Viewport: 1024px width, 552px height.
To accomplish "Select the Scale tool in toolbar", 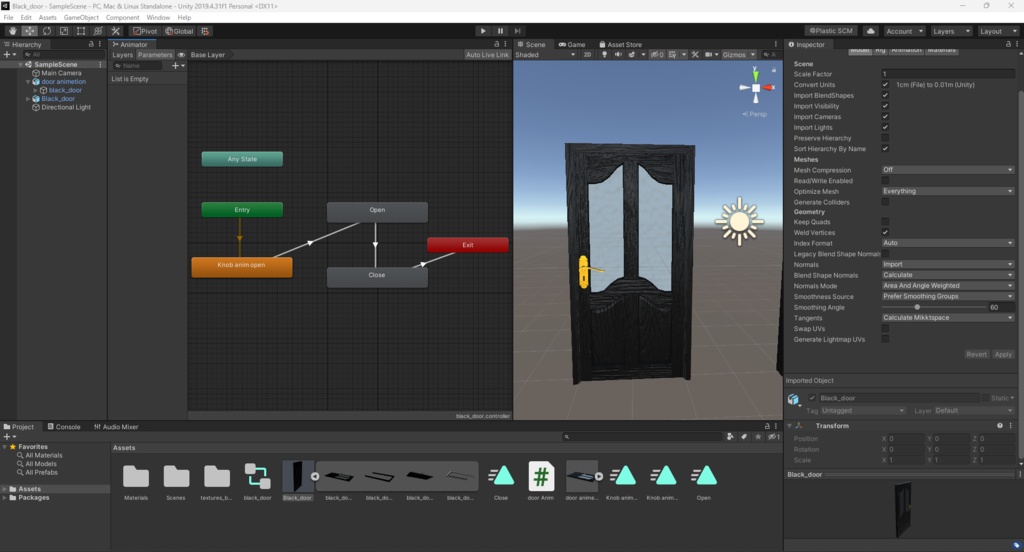I will (64, 31).
